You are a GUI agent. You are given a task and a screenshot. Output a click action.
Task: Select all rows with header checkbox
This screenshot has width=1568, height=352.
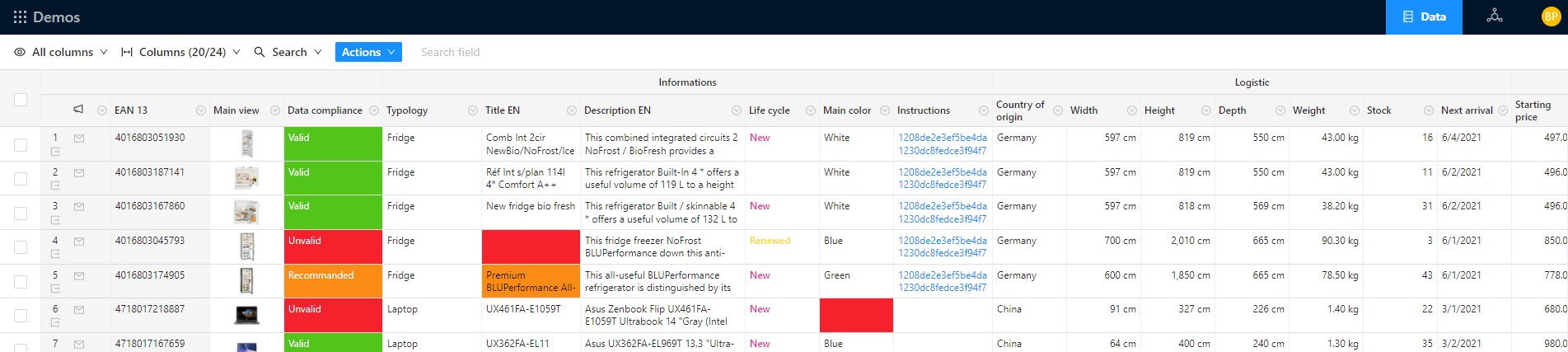(21, 100)
